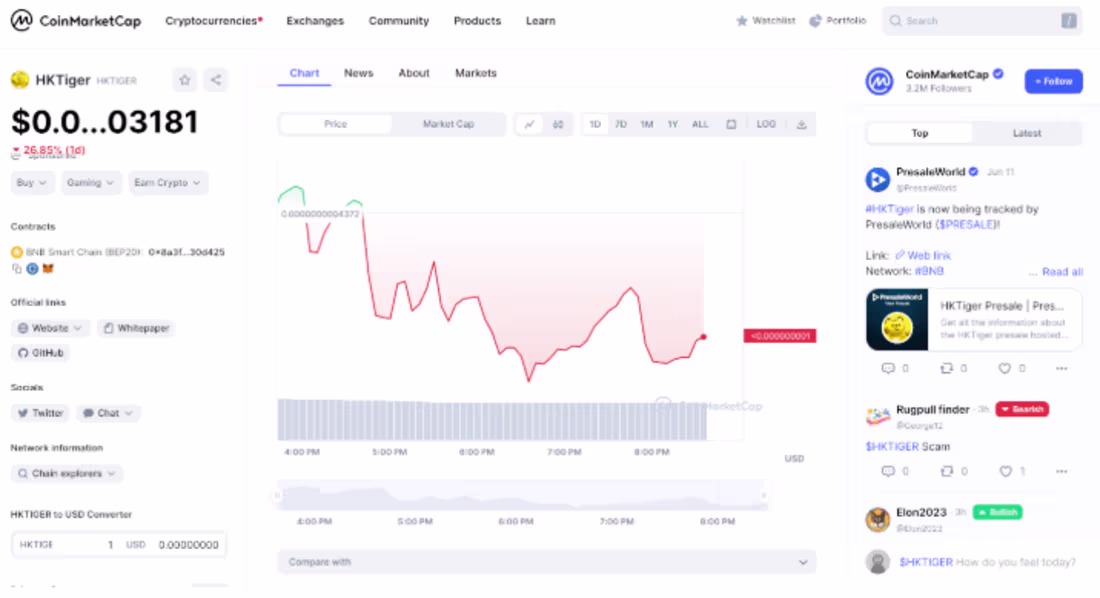Select the 1D time range
The height and width of the screenshot is (598, 1100).
[595, 124]
